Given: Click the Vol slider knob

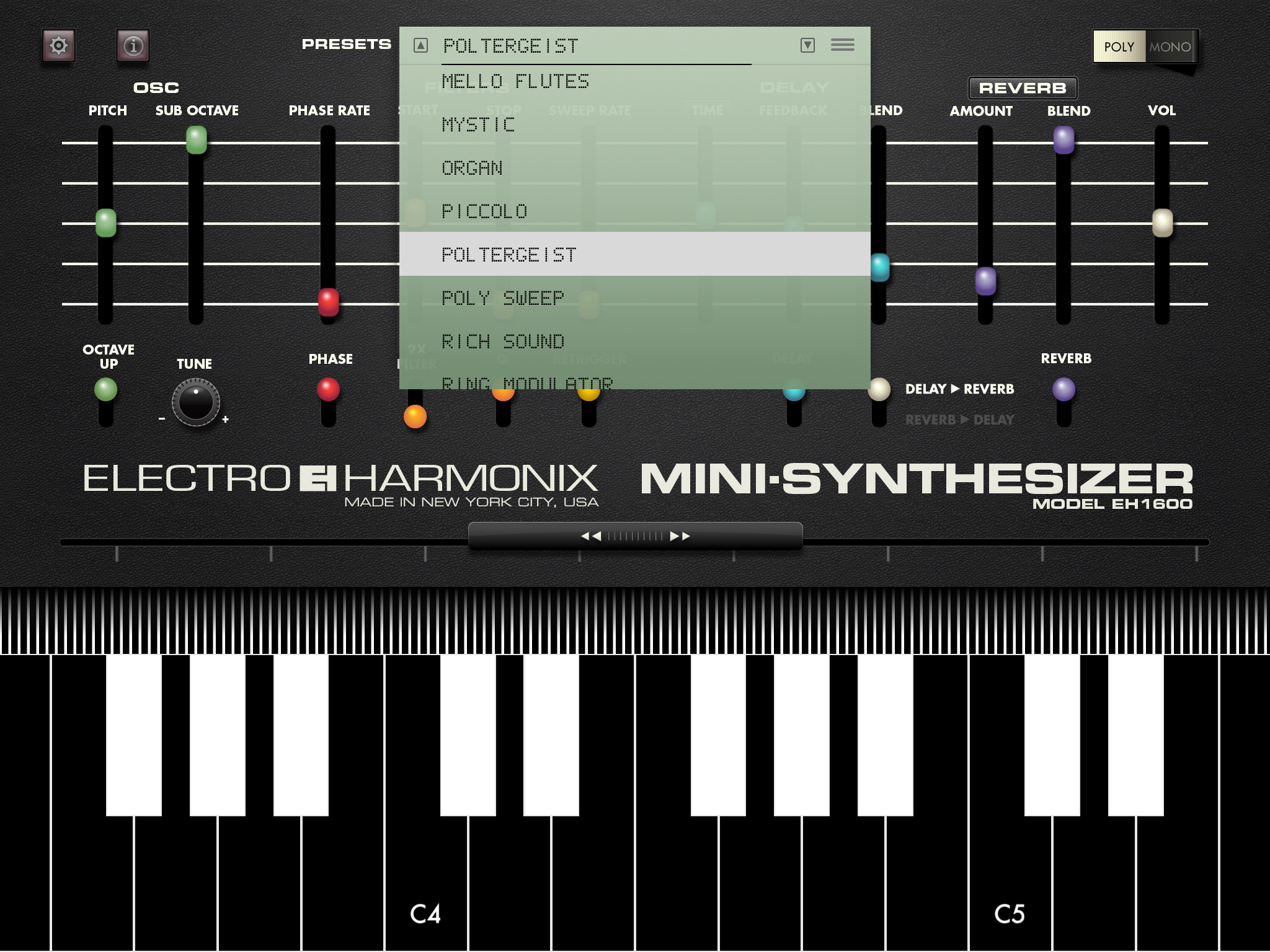Looking at the screenshot, I should pos(1162,223).
